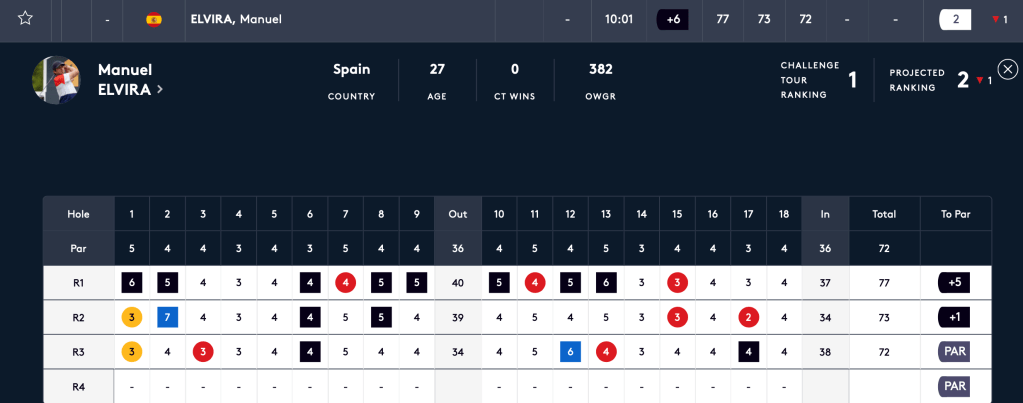The height and width of the screenshot is (403, 1023).
Task: Click the R1 +5 to-par badge
Action: (x=954, y=283)
